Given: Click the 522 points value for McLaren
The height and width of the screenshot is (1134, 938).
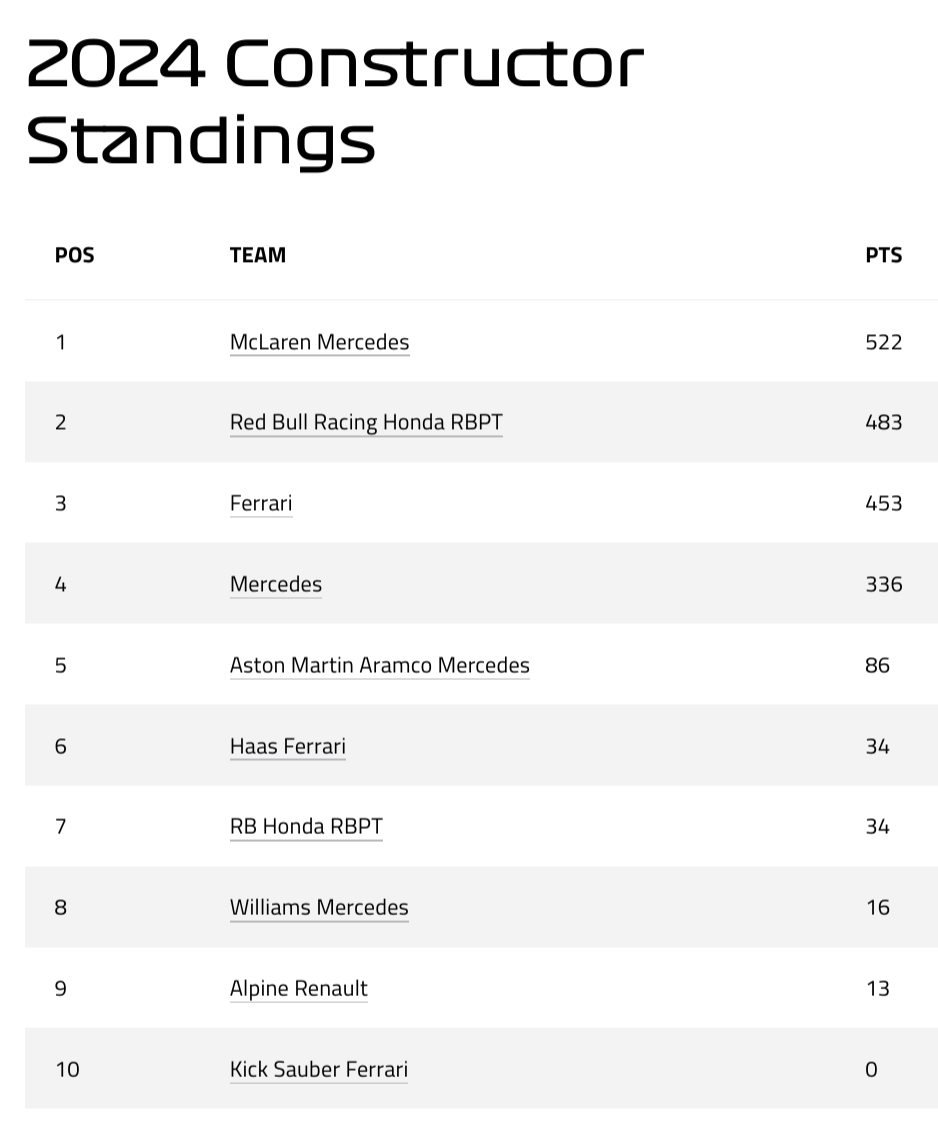Looking at the screenshot, I should [883, 342].
